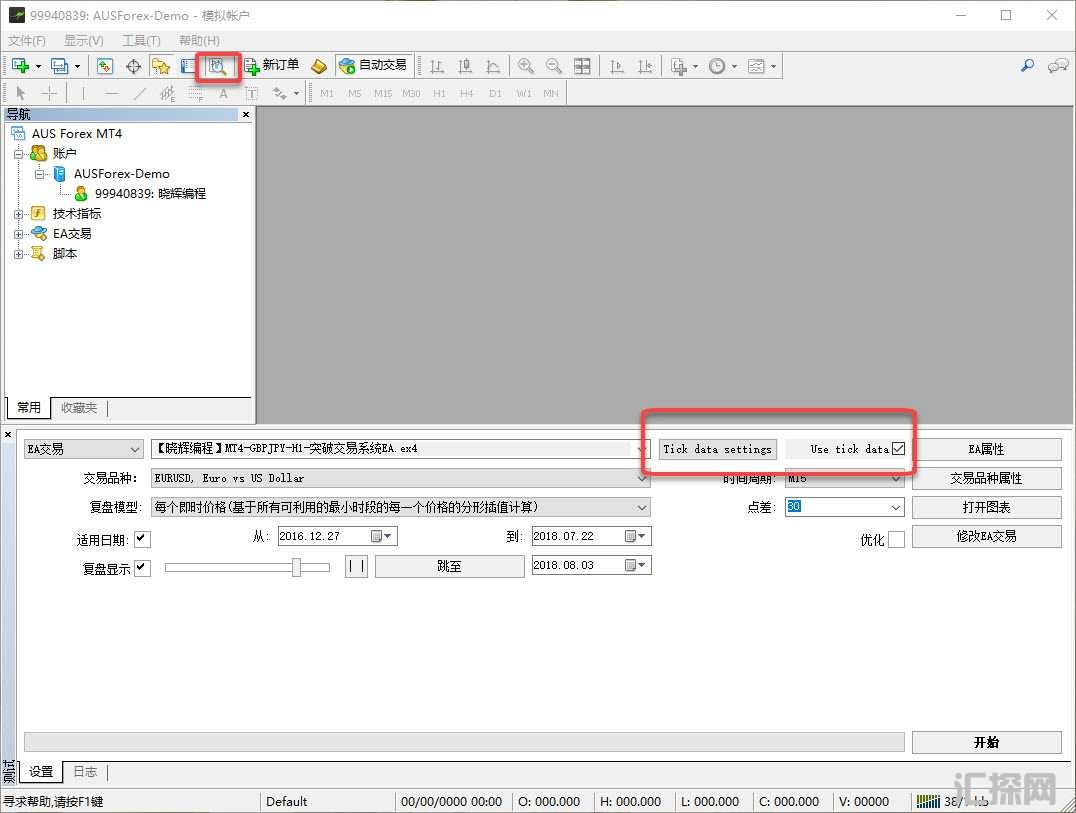Toggle the 自动交易 auto trading button
Screen dimensions: 1076x813
click(x=373, y=66)
